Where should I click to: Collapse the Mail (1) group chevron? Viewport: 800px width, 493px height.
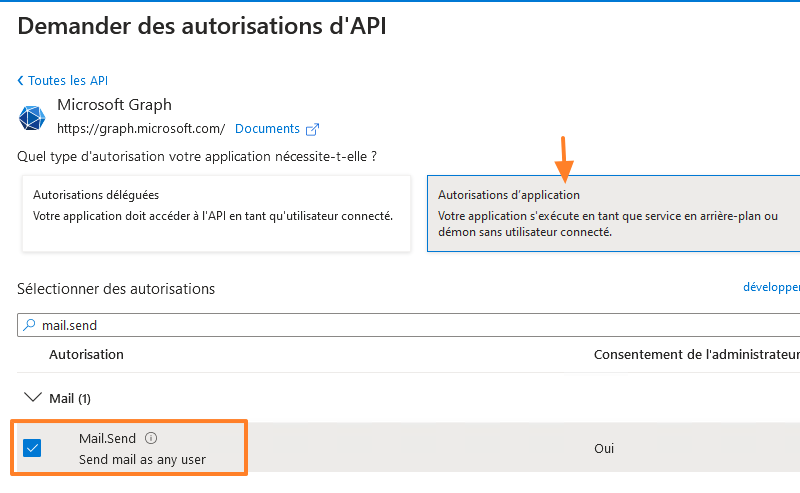(33, 397)
